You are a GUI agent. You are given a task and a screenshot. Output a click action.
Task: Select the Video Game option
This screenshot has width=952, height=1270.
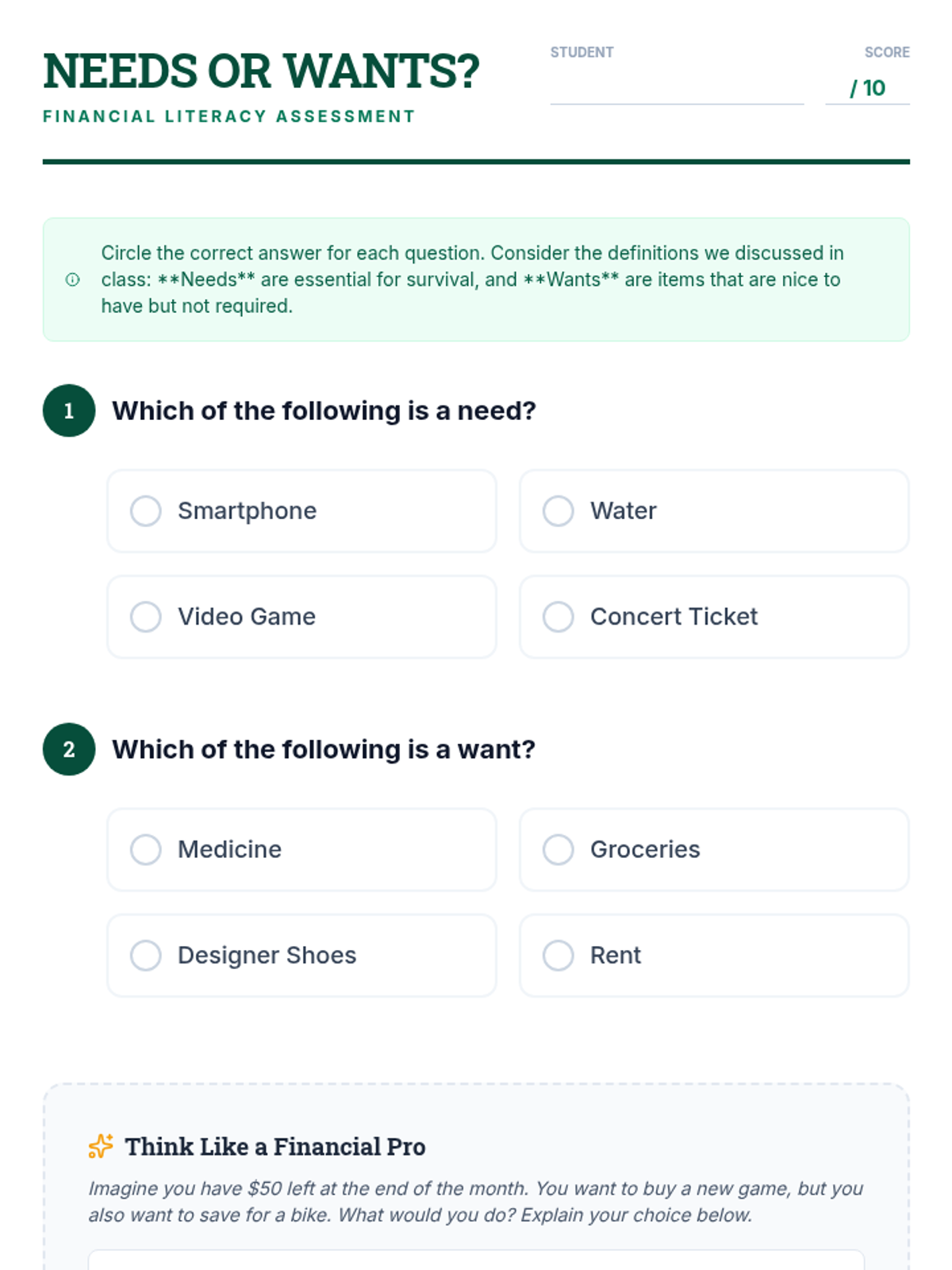pyautogui.click(x=146, y=617)
